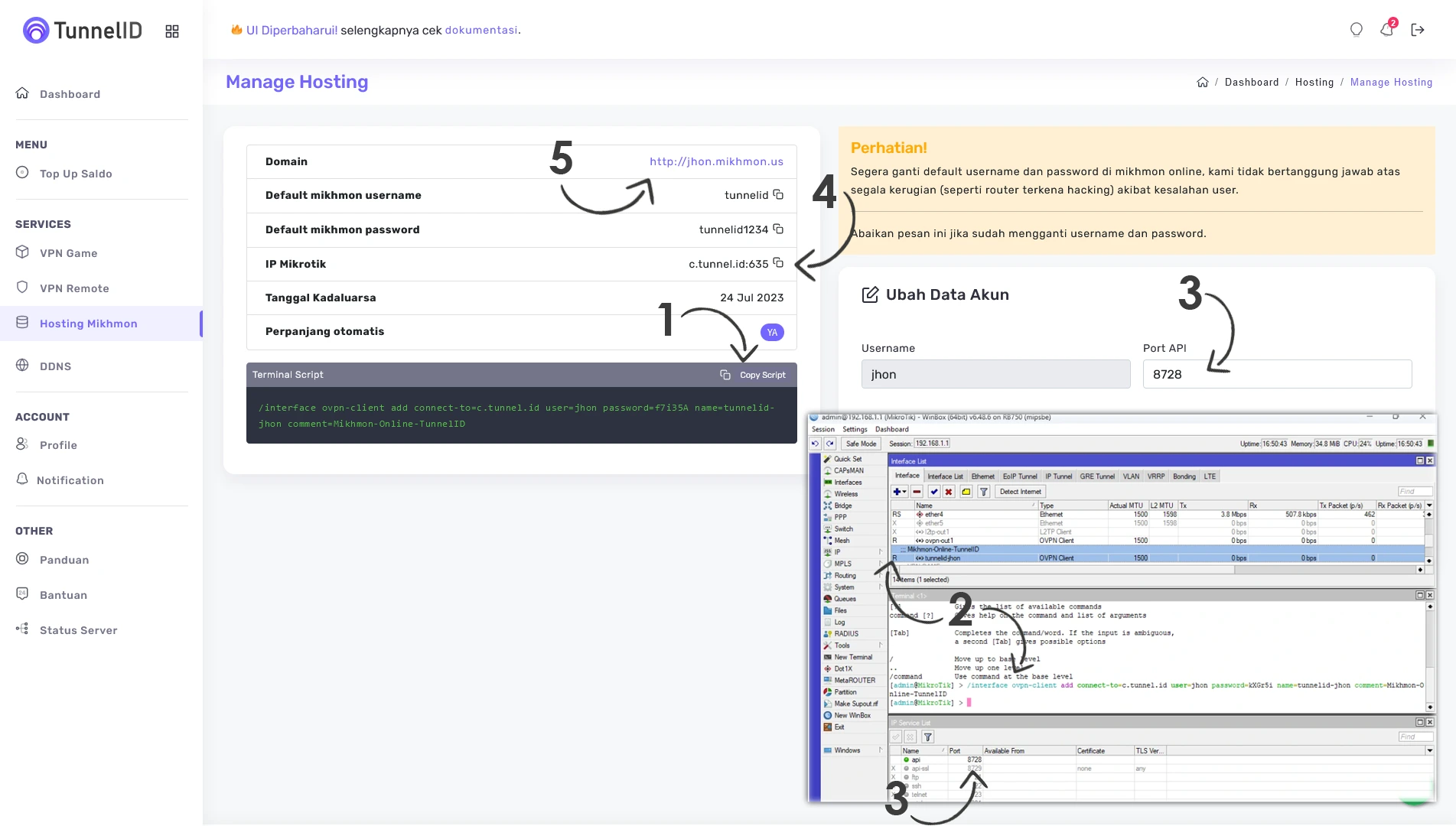Copy the default mikhmon password
This screenshot has height=826, width=1456.
tap(778, 229)
